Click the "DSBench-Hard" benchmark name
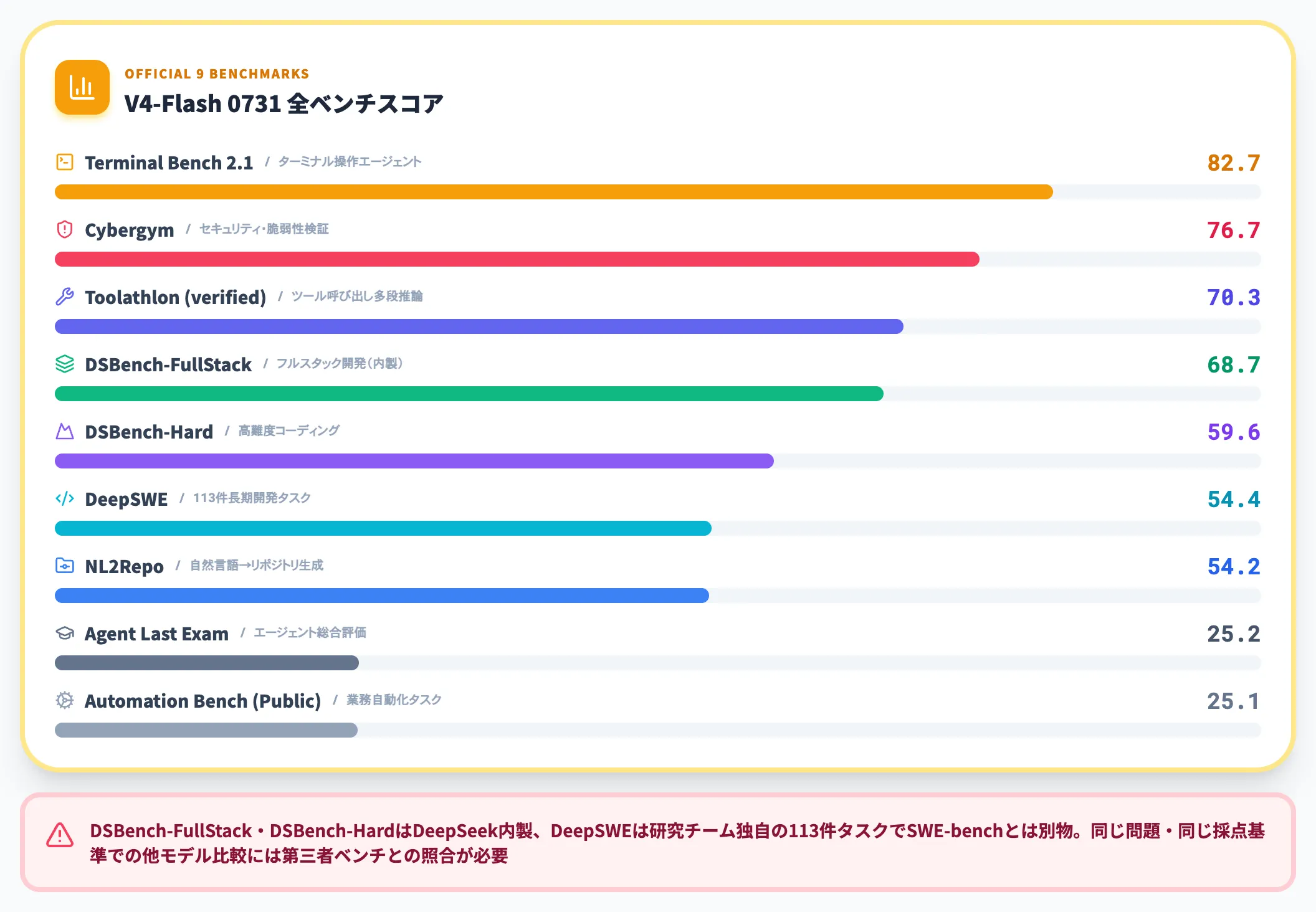Viewport: 1316px width, 912px height. (149, 432)
